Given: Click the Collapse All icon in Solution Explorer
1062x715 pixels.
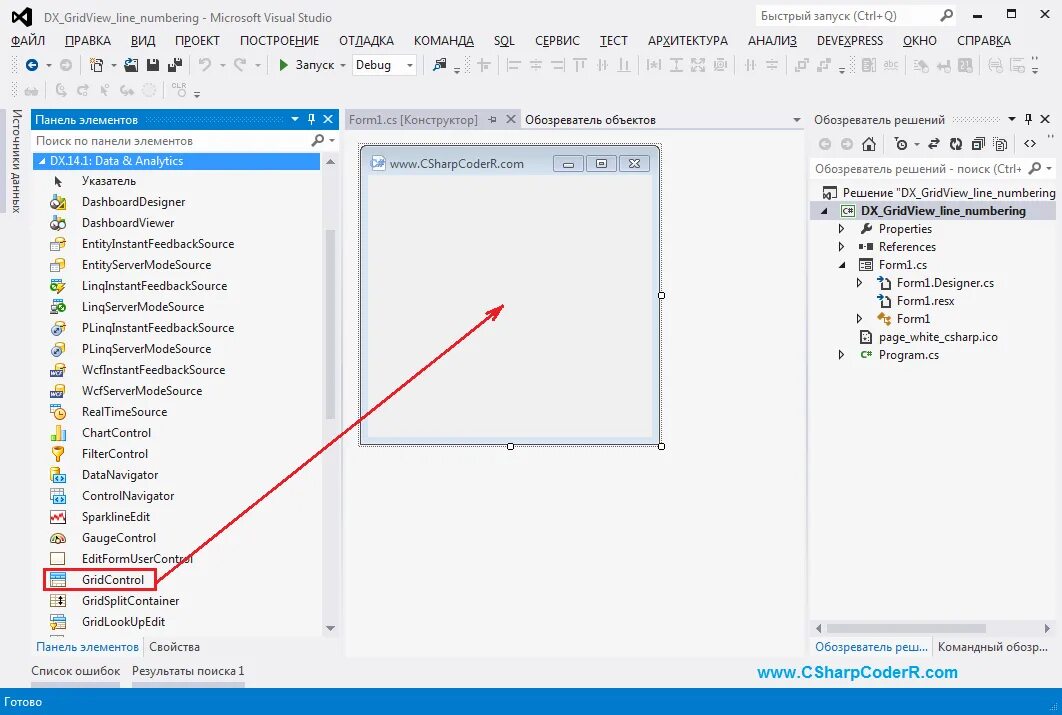Looking at the screenshot, I should (978, 144).
